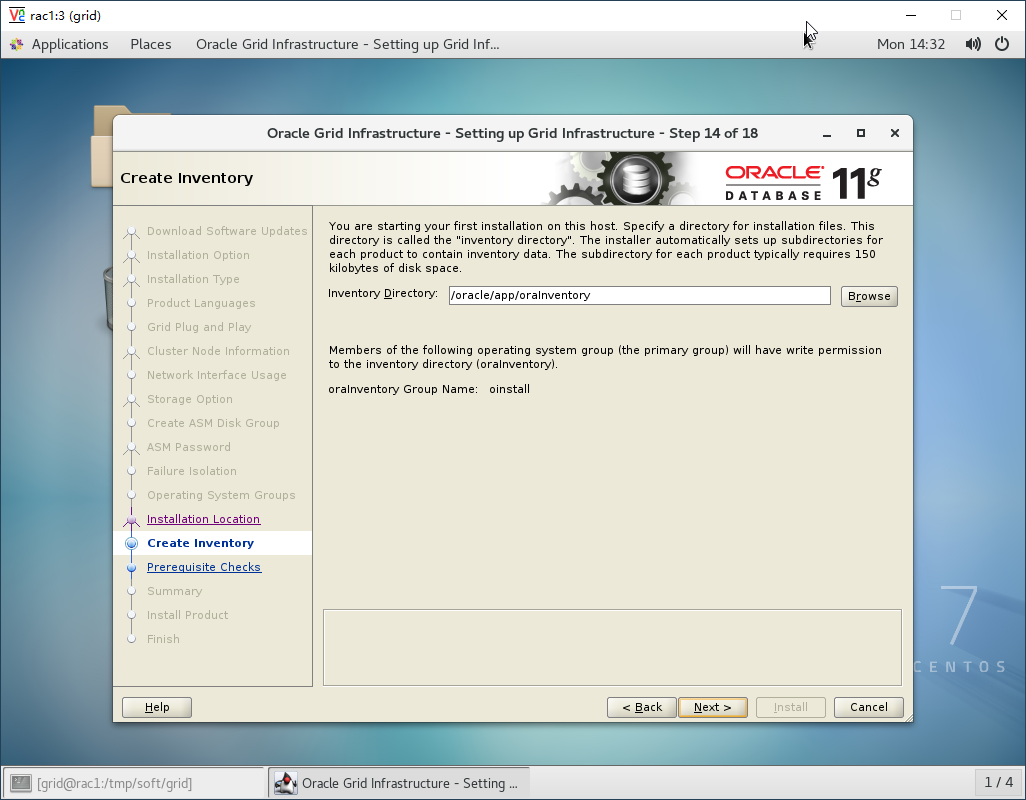
Task: Click the Oracle installer icon in taskbar
Action: (285, 783)
